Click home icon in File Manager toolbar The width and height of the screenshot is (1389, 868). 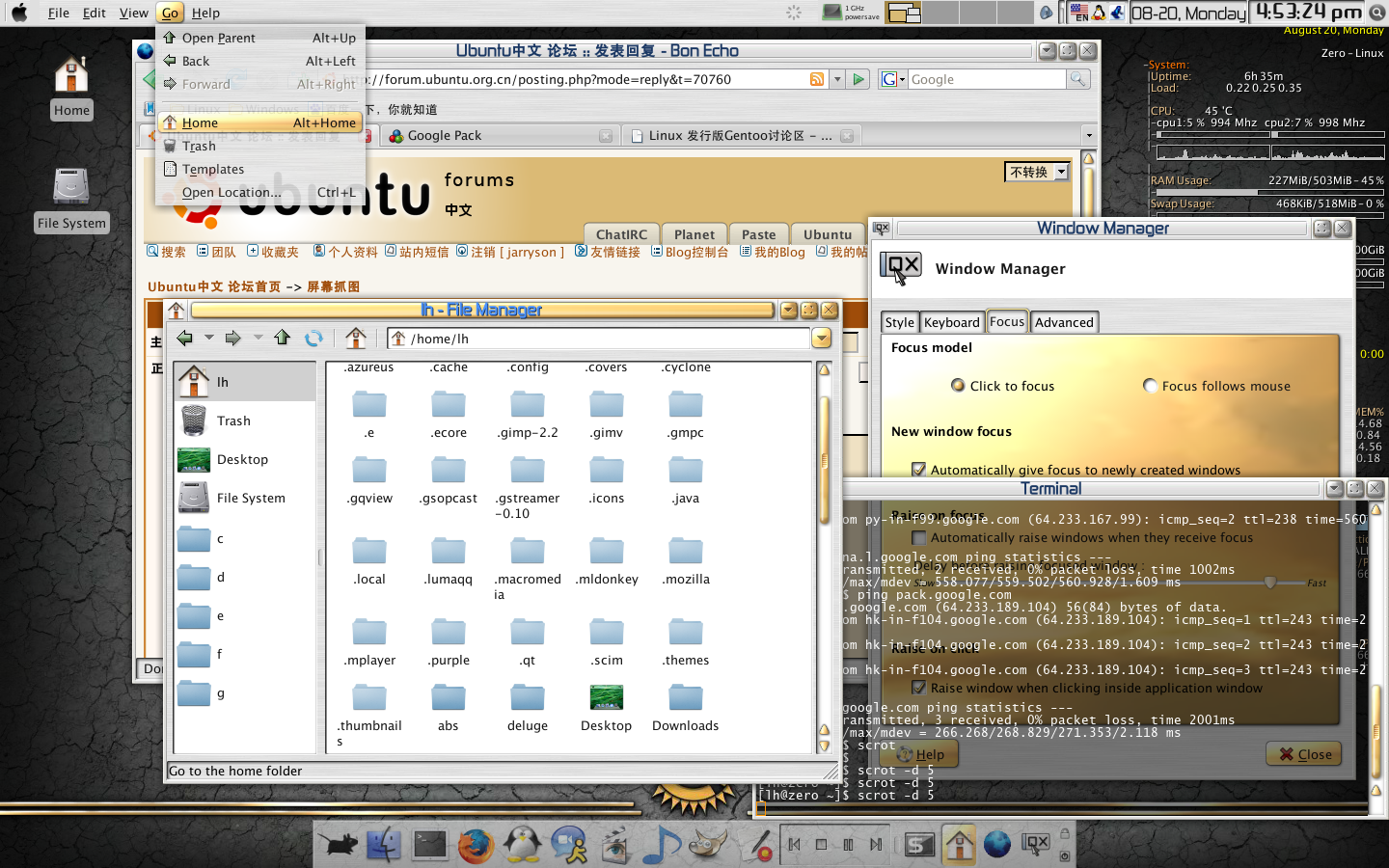[356, 338]
